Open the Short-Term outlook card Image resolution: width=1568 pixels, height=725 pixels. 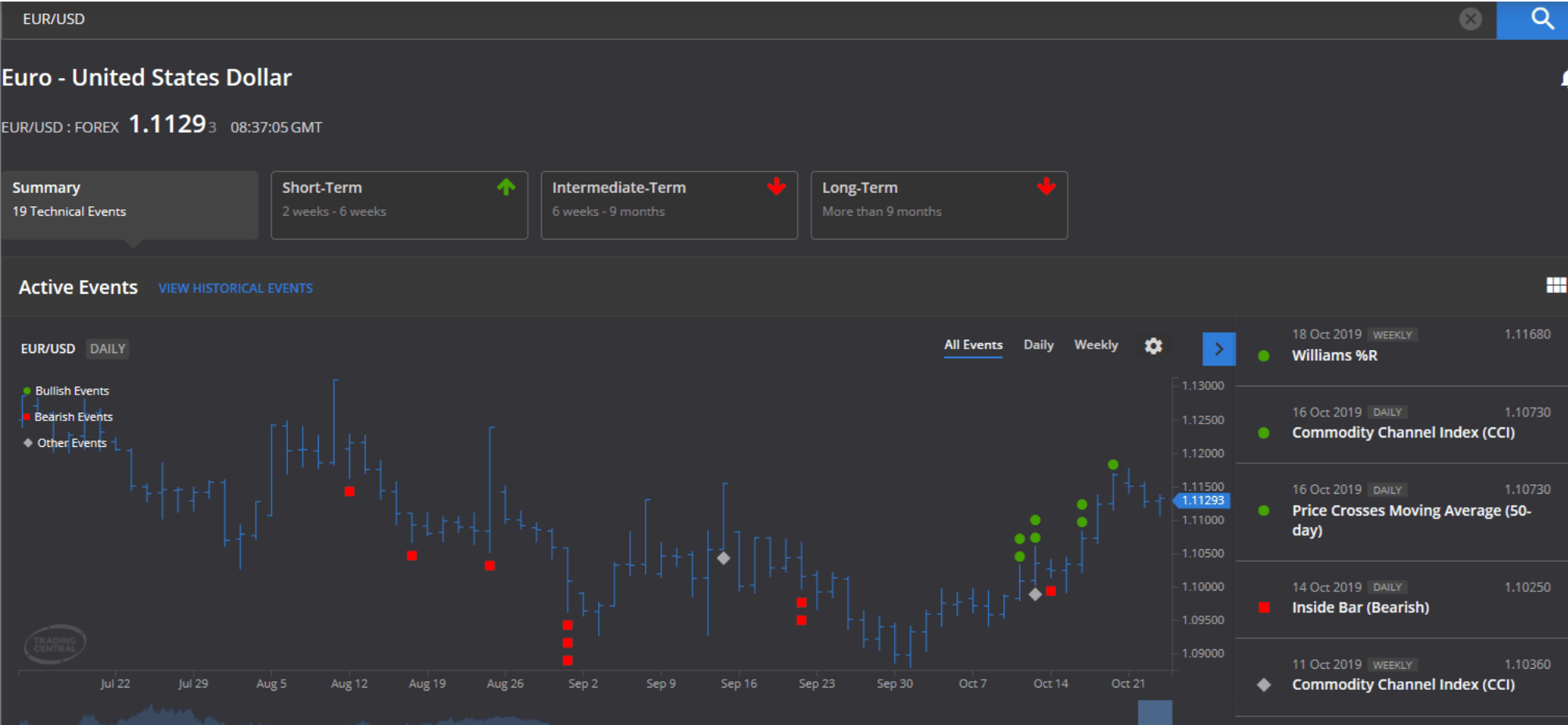pyautogui.click(x=399, y=205)
